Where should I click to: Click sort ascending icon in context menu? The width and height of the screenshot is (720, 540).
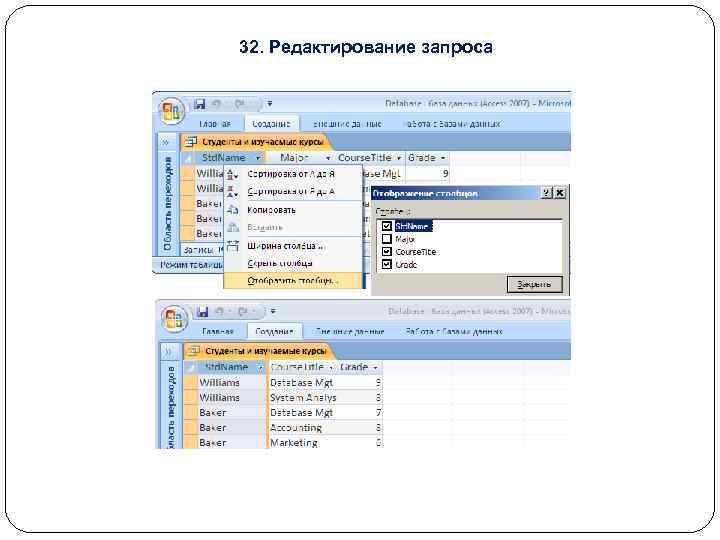(x=232, y=174)
